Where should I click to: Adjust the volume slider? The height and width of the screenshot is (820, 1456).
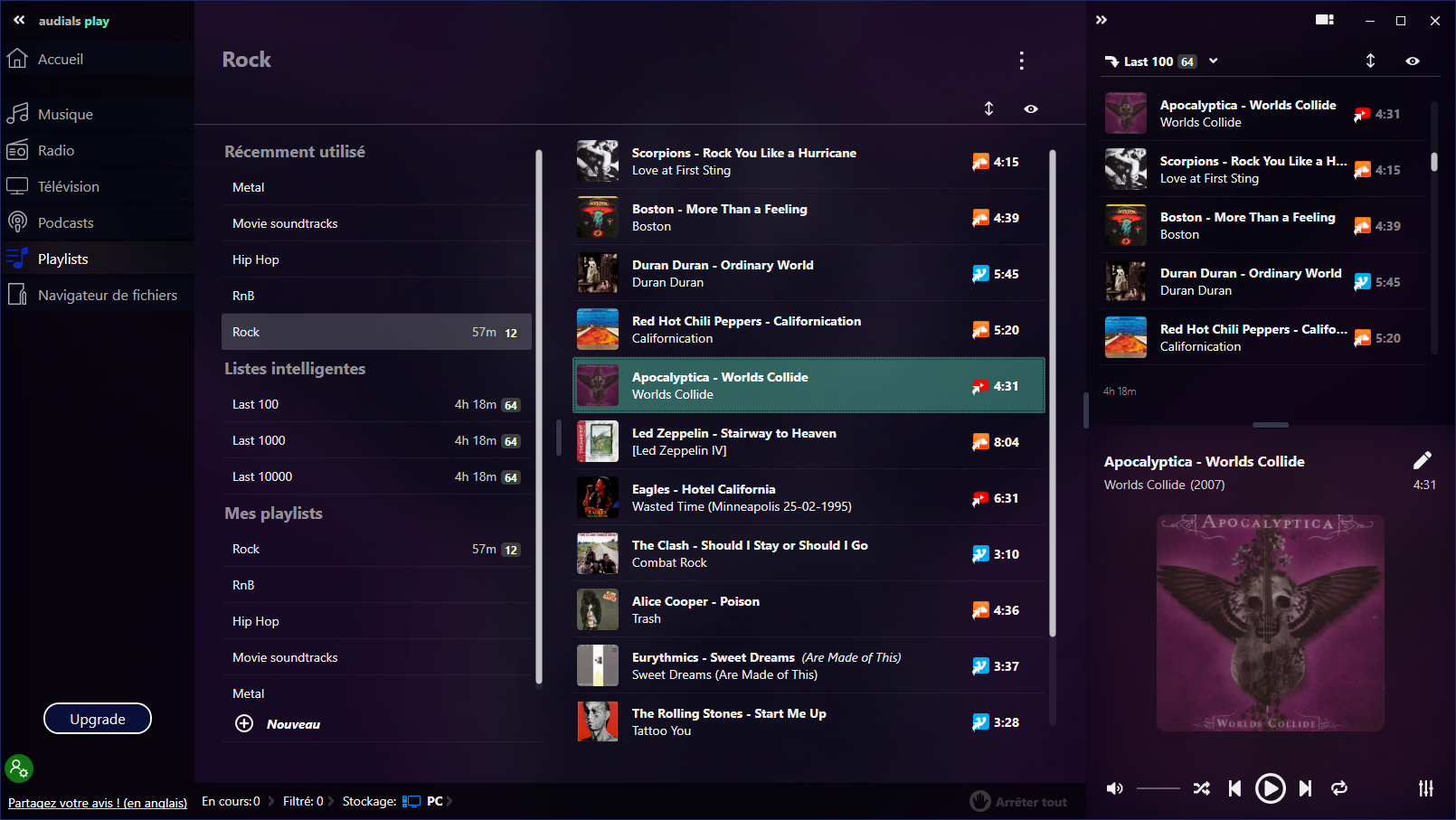click(1158, 788)
